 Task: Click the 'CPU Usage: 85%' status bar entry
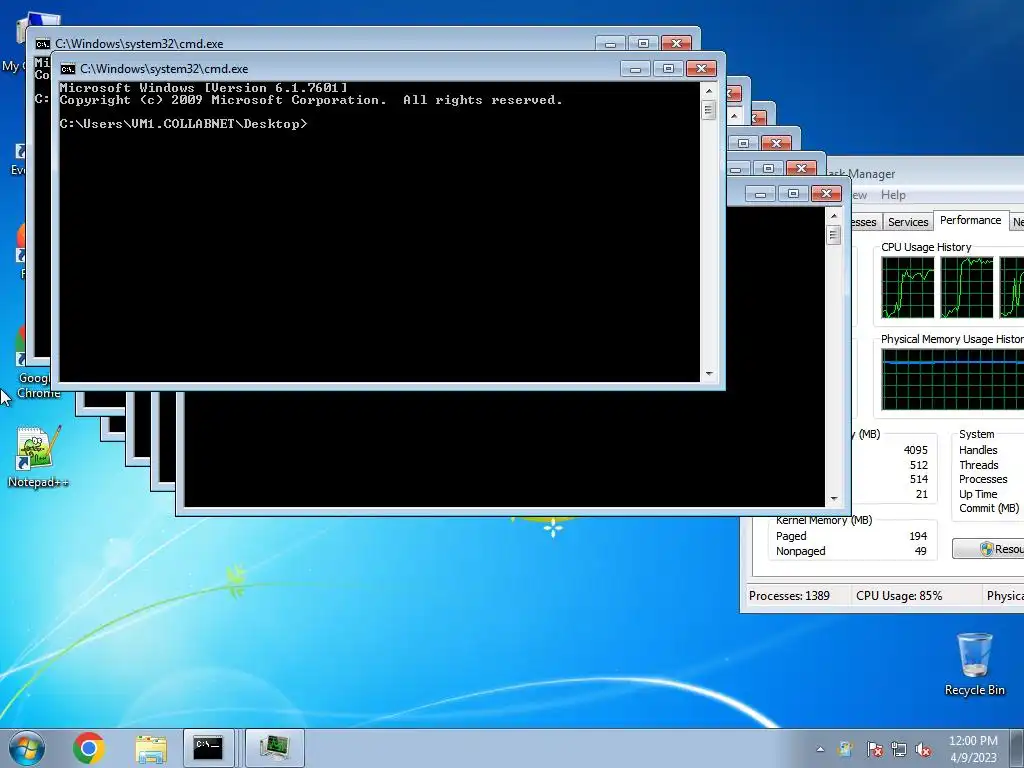pos(899,596)
